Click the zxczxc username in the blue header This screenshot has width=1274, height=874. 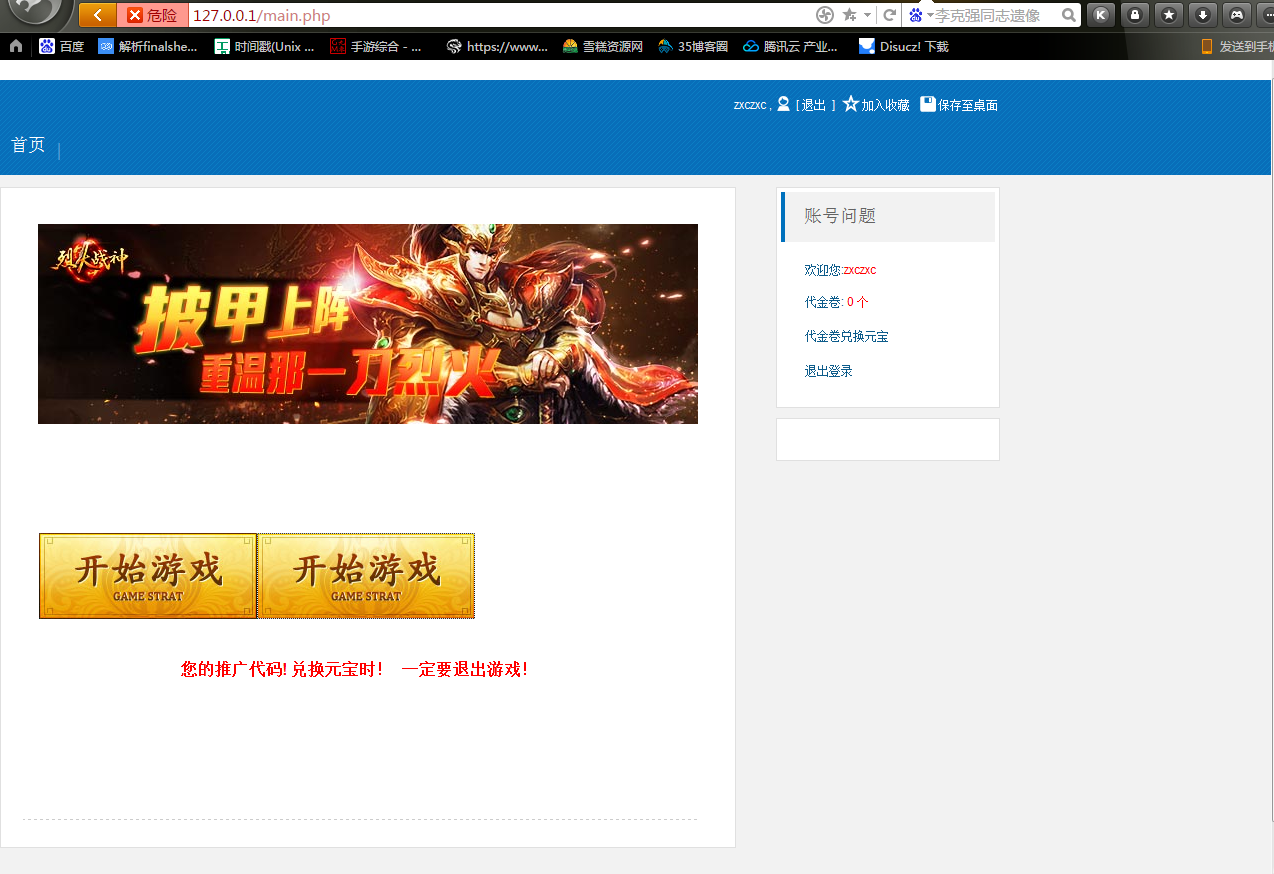pyautogui.click(x=750, y=105)
